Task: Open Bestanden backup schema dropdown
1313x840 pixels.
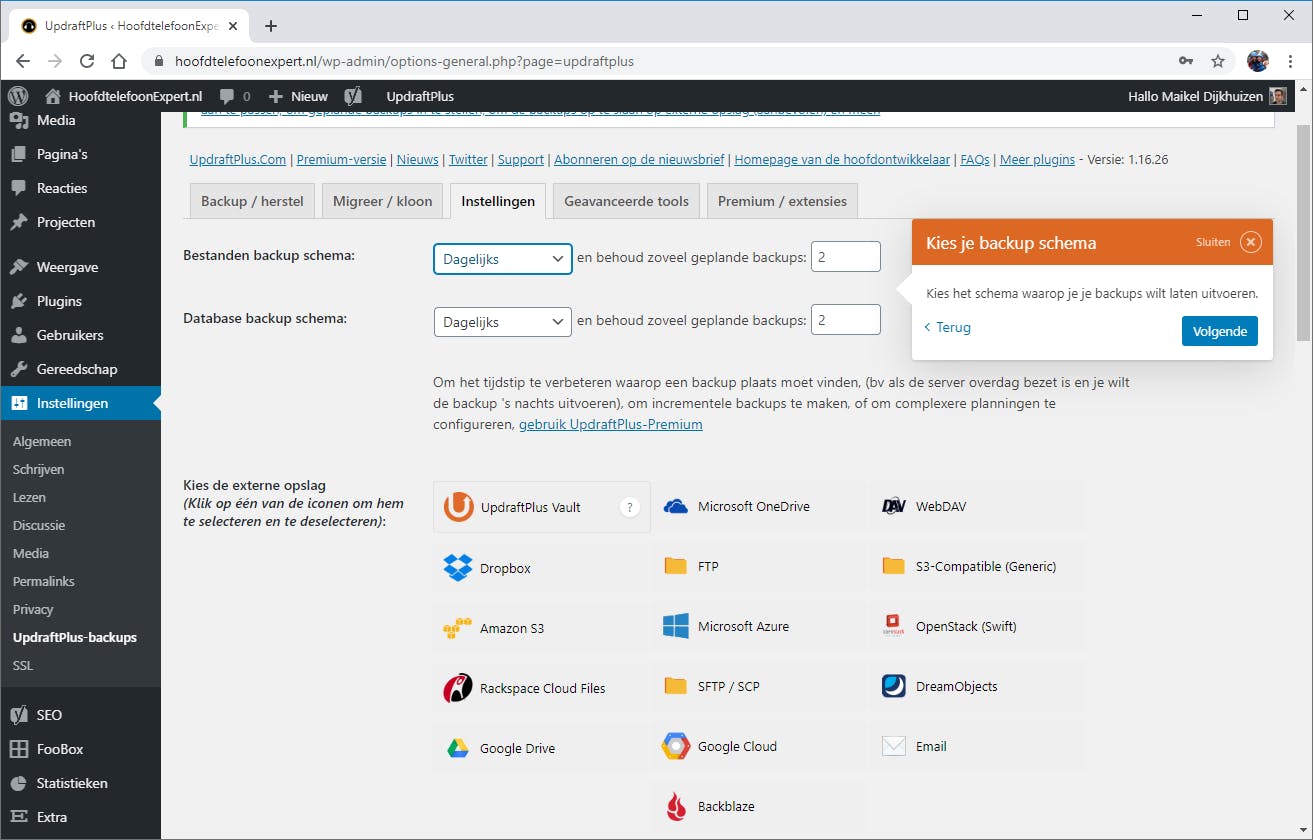Action: (x=502, y=259)
